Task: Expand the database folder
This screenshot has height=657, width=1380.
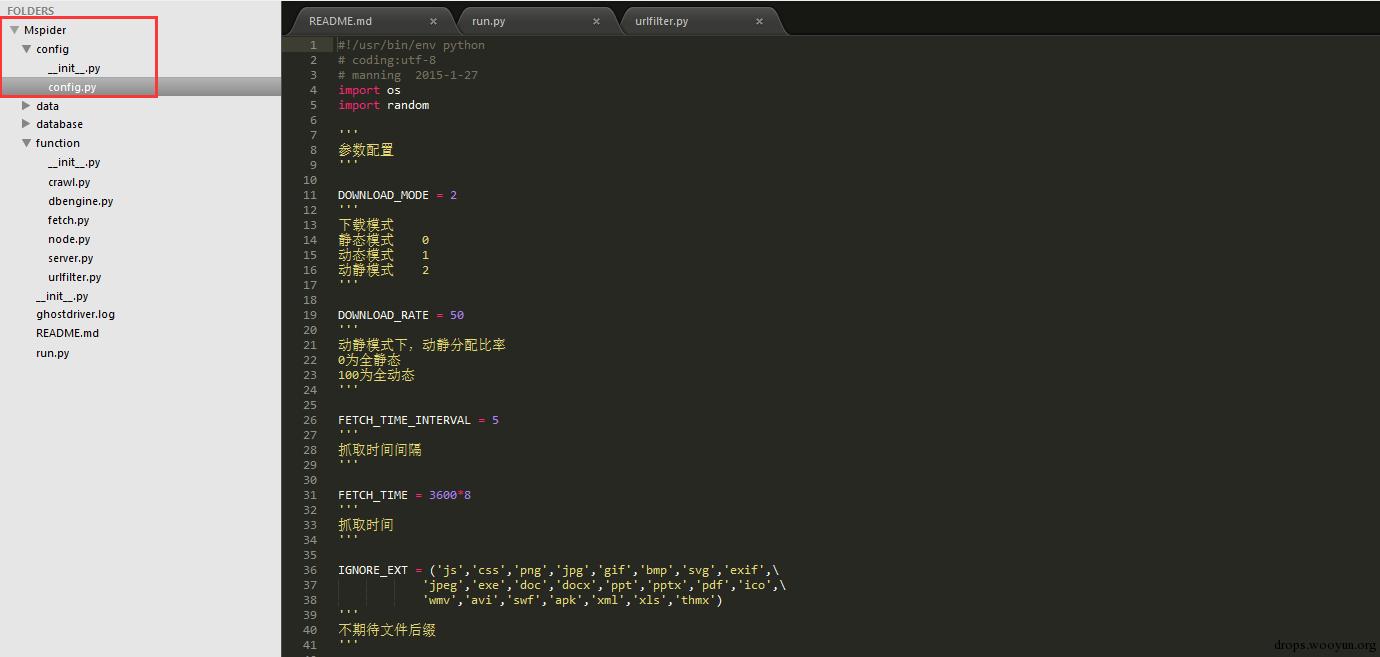Action: pos(27,125)
